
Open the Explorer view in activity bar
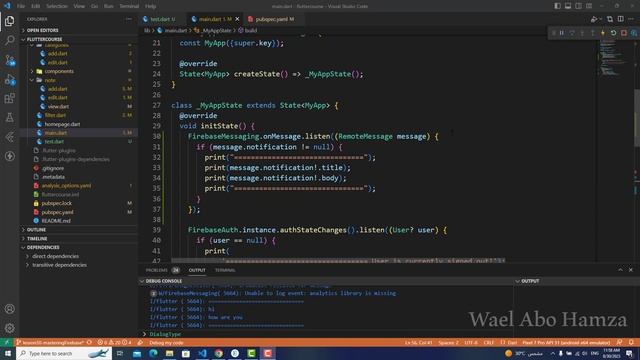(9, 20)
